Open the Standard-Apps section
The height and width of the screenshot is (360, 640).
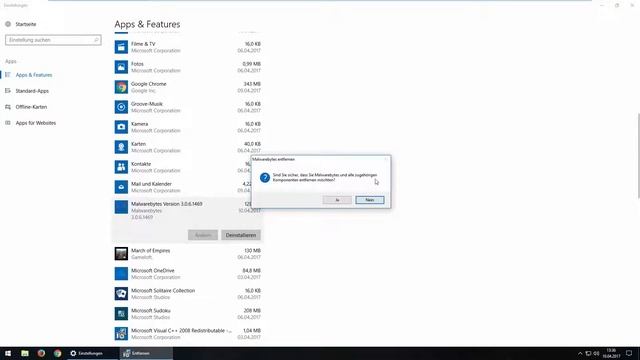[x=32, y=91]
